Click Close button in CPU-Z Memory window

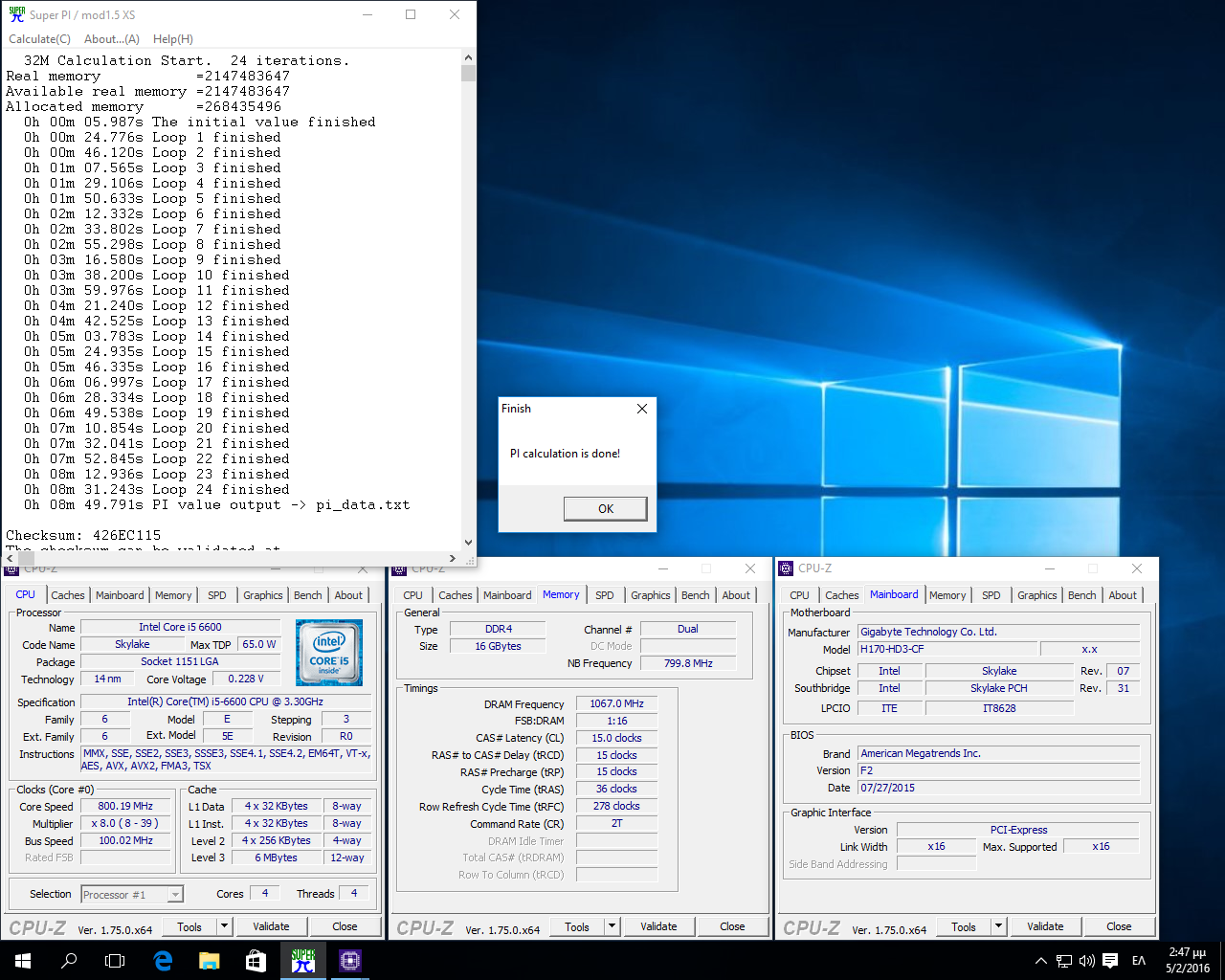pyautogui.click(x=732, y=926)
